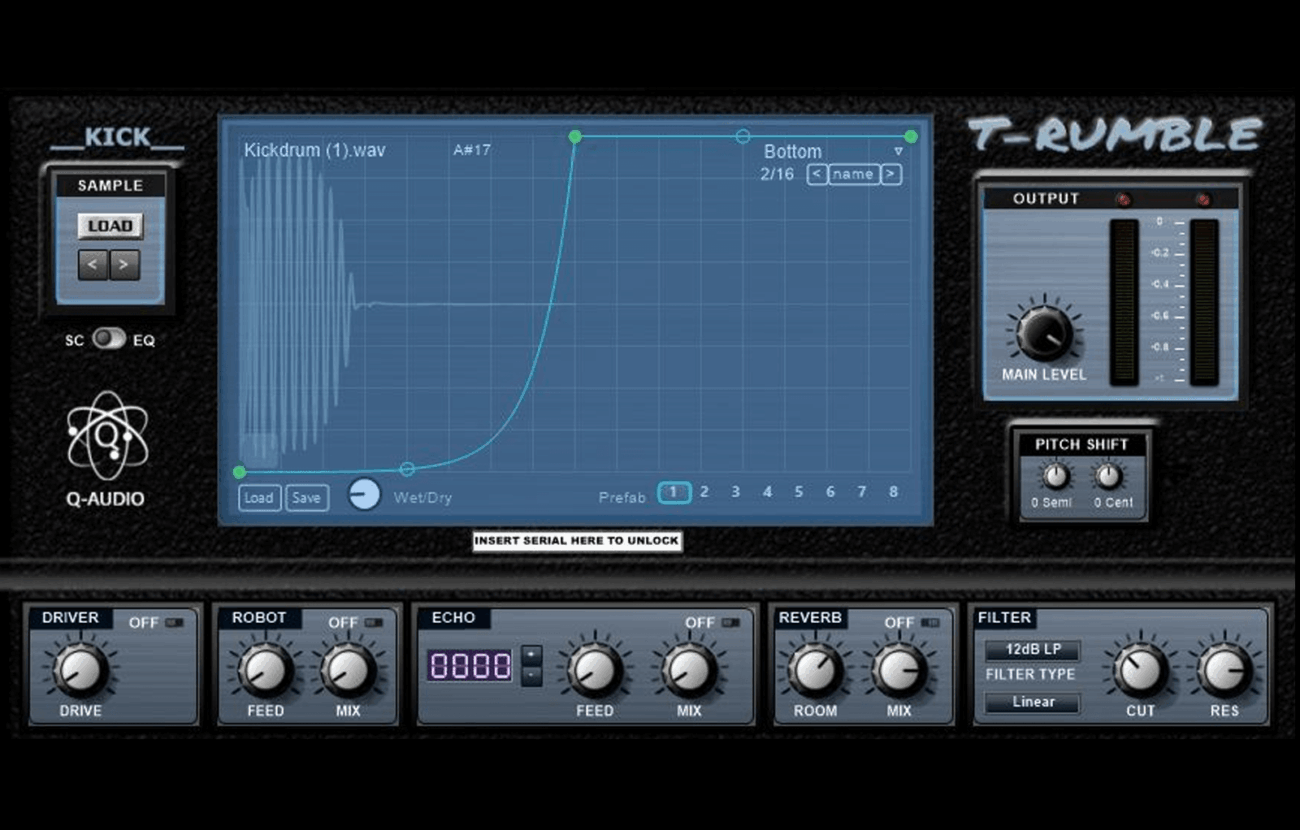Click the T-RUMBLE title logo
1300x830 pixels.
click(1114, 134)
